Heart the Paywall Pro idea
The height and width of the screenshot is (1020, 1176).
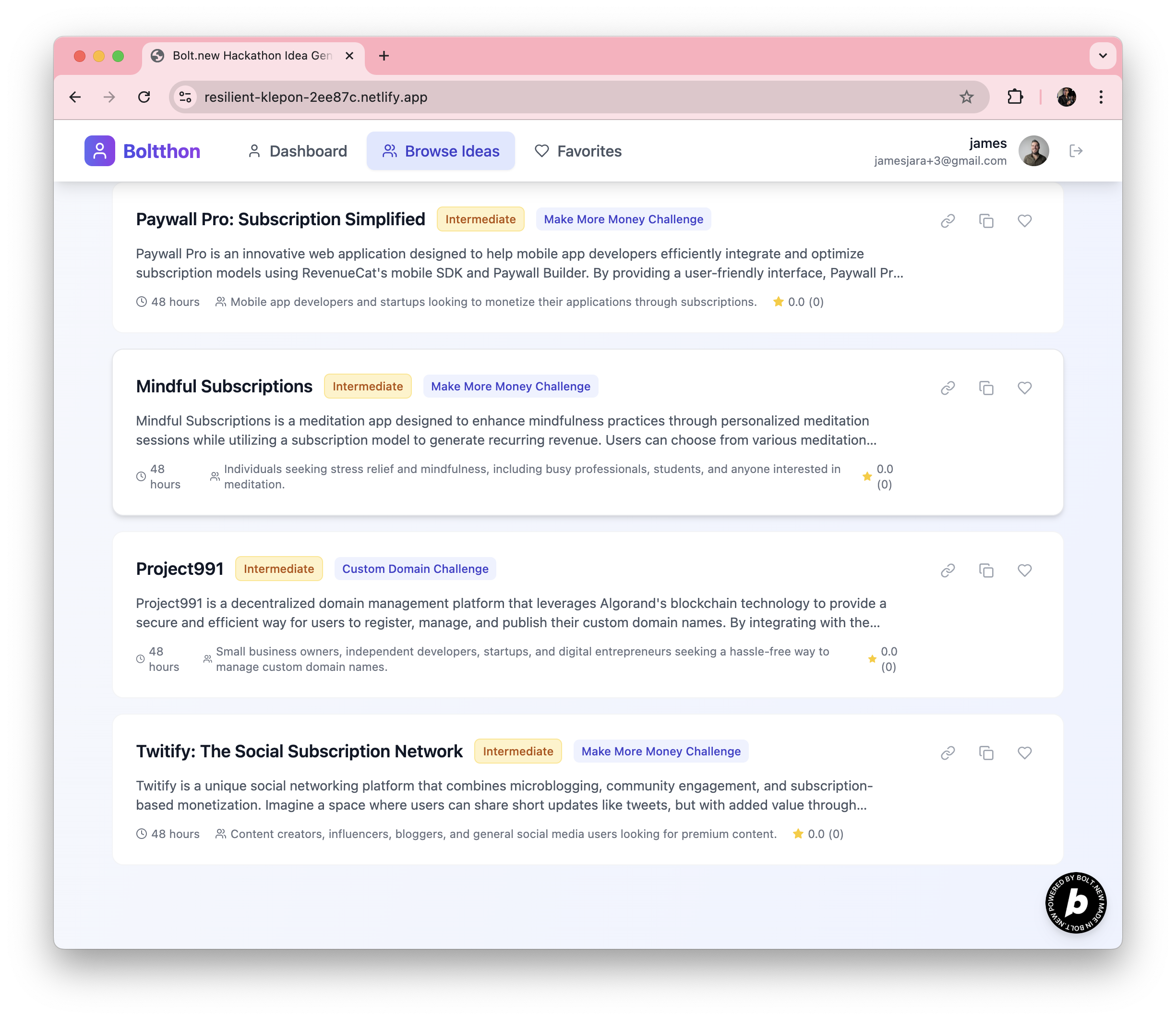click(x=1024, y=221)
